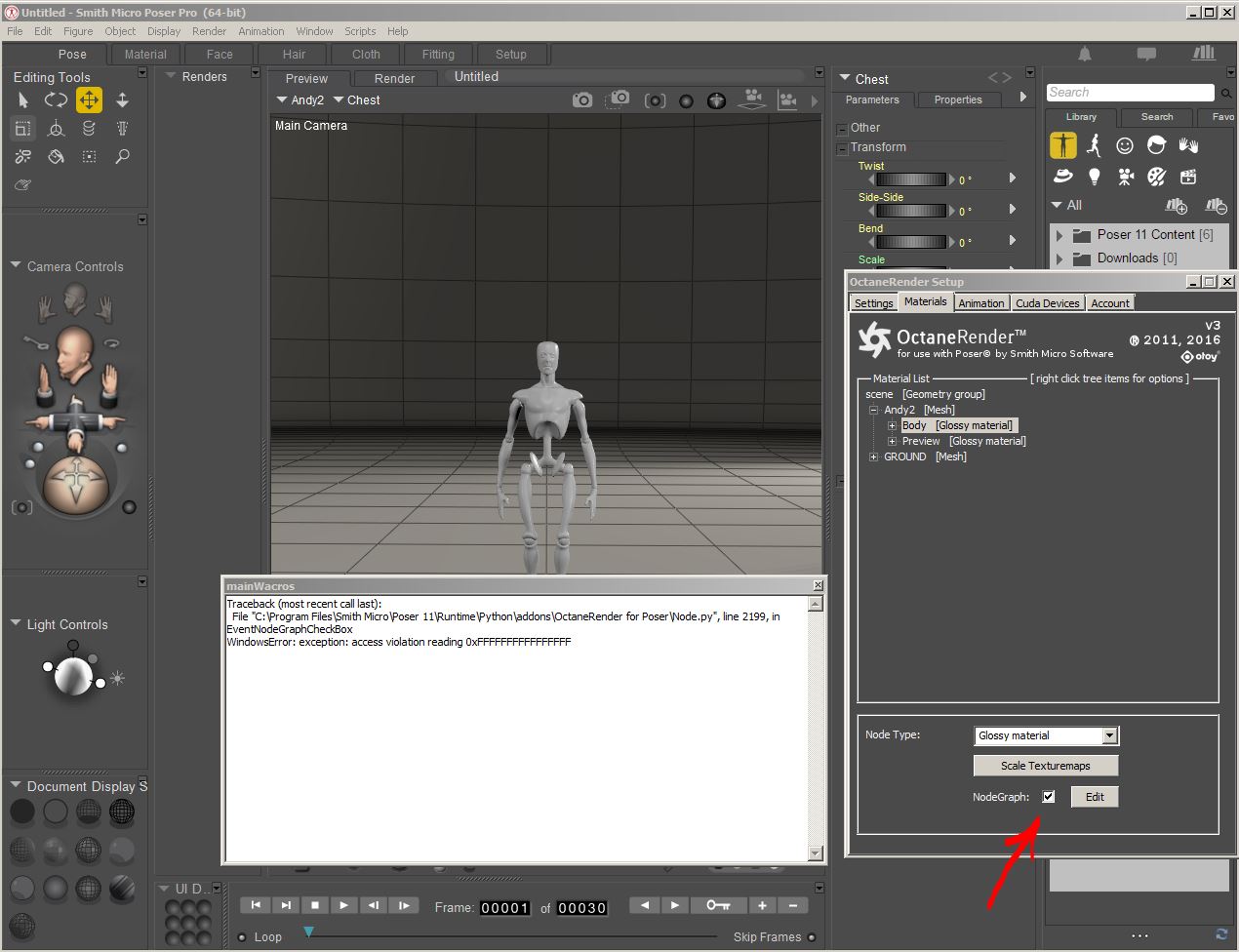Collapse the Other parameter group

[842, 129]
